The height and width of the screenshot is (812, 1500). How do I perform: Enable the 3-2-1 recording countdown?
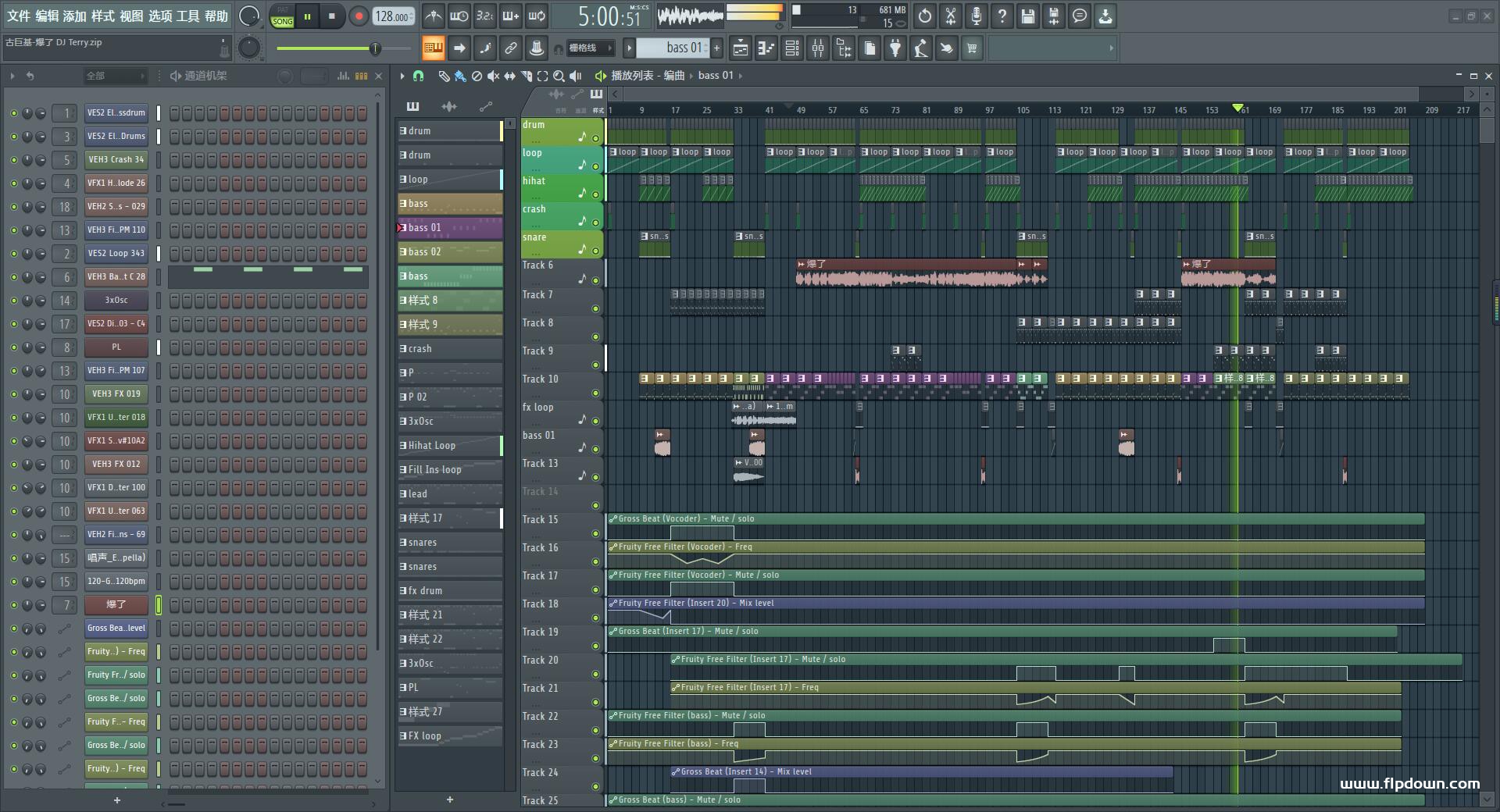point(485,16)
